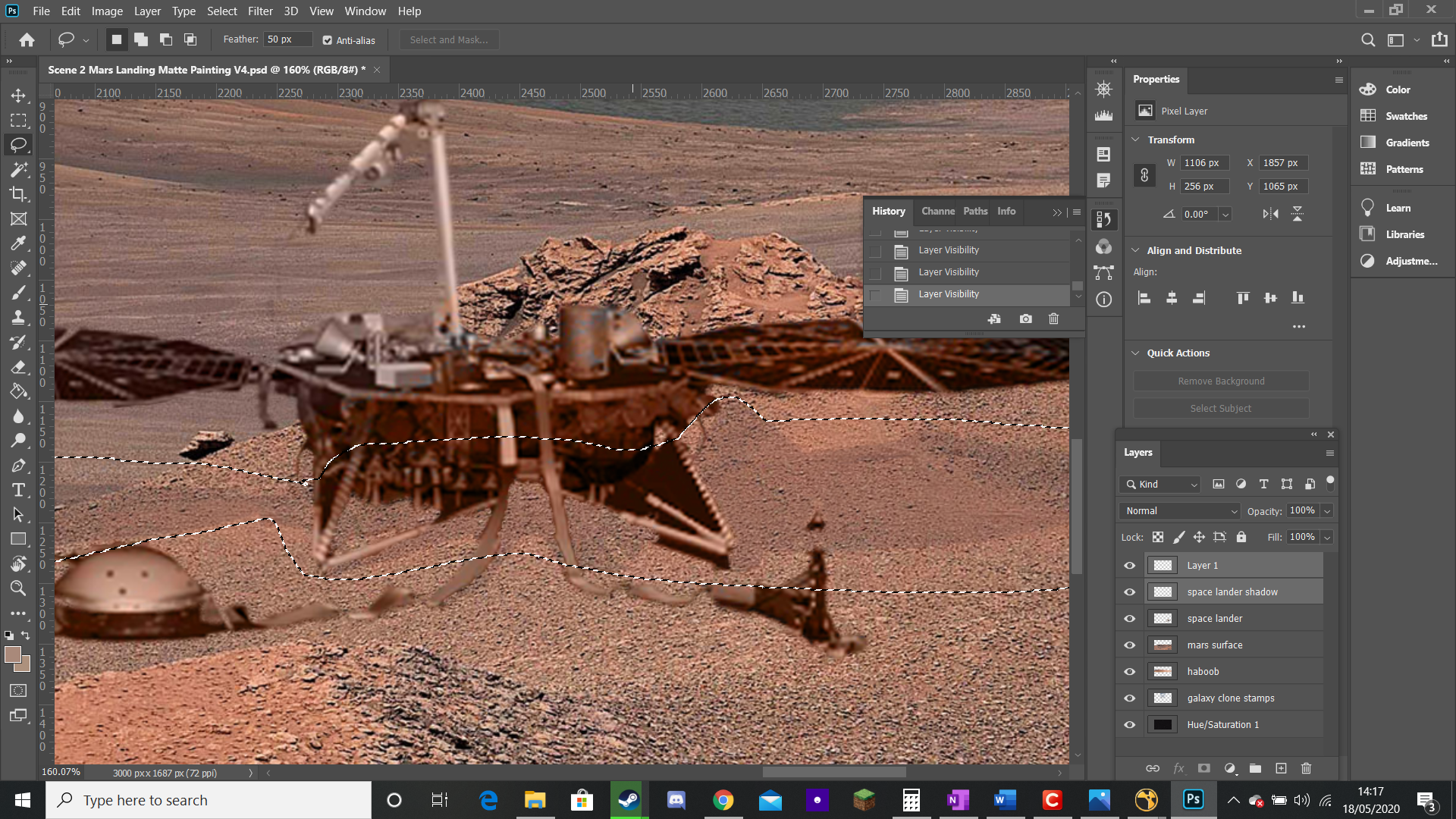Hide the space lander layer
The width and height of the screenshot is (1456, 819).
[x=1129, y=619]
